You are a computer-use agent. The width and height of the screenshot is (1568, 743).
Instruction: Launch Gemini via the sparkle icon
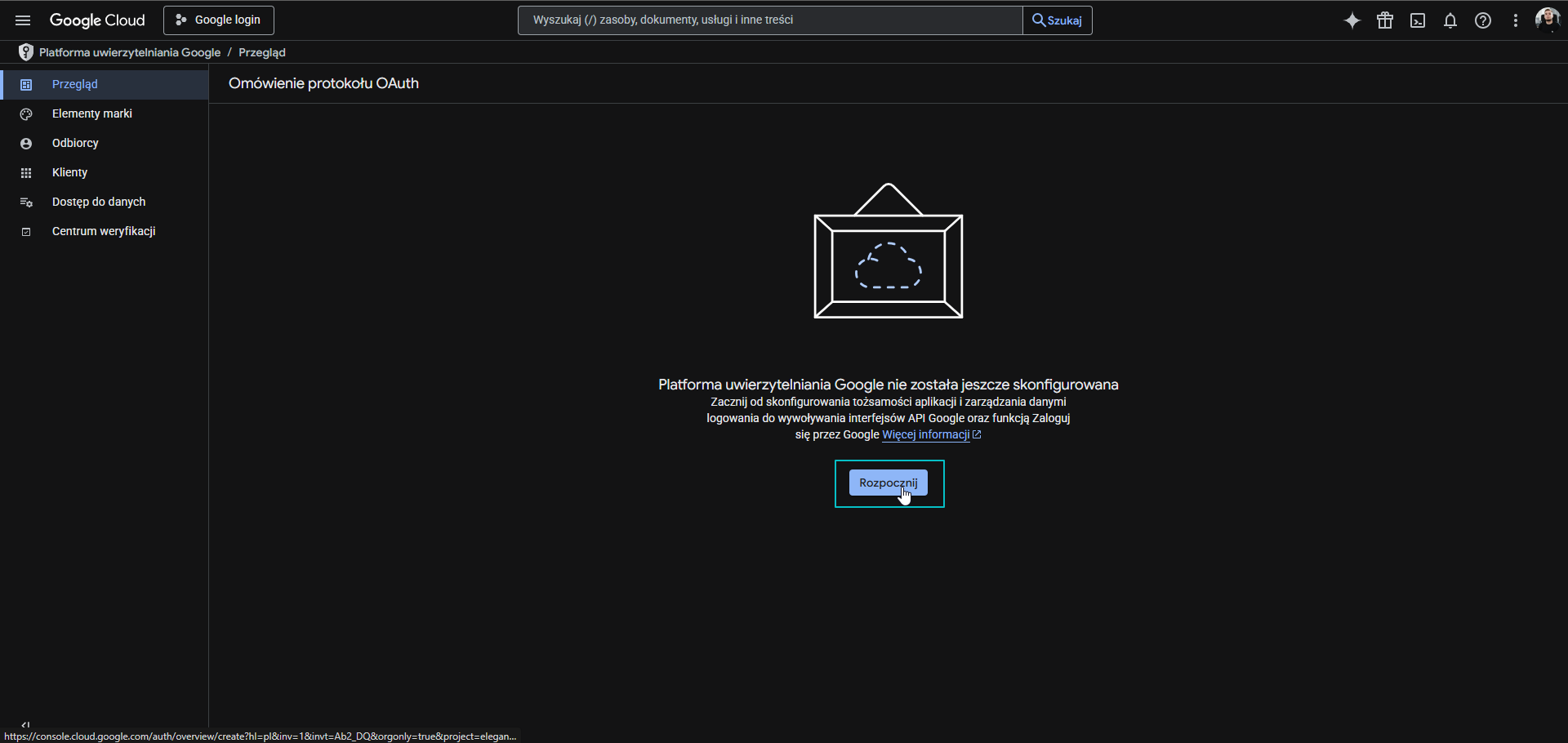coord(1352,20)
